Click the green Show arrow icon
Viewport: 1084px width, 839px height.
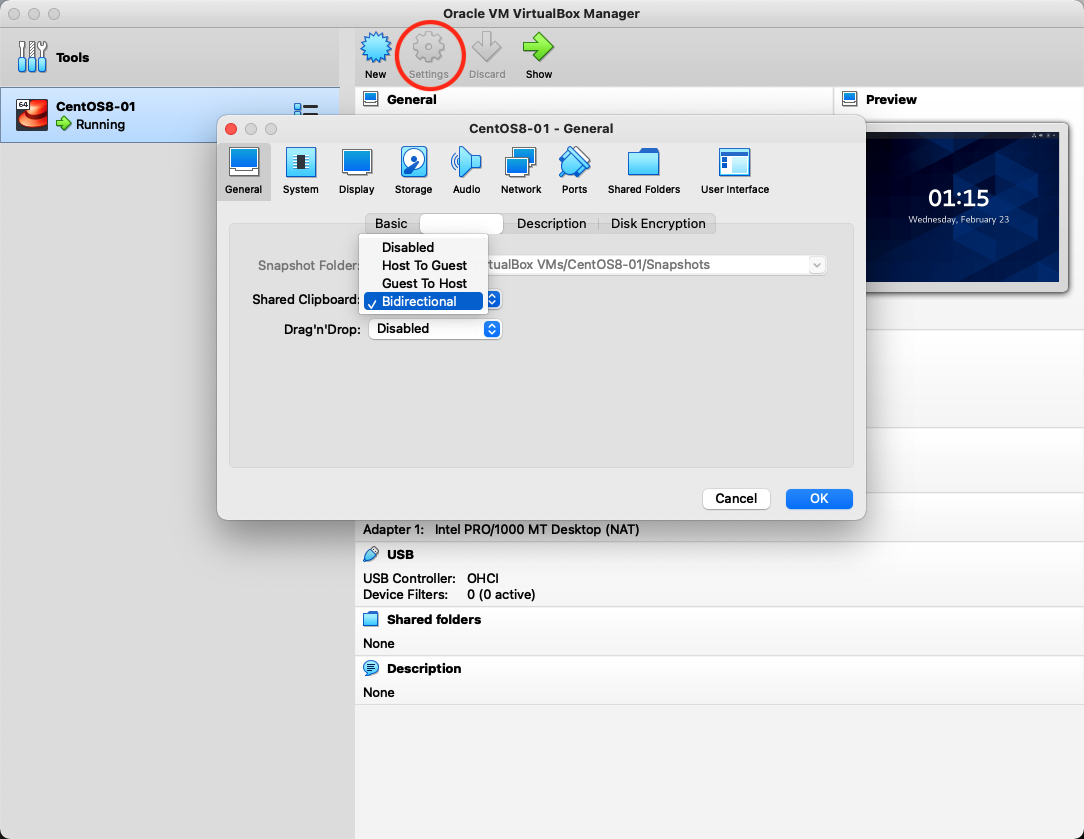click(x=538, y=48)
